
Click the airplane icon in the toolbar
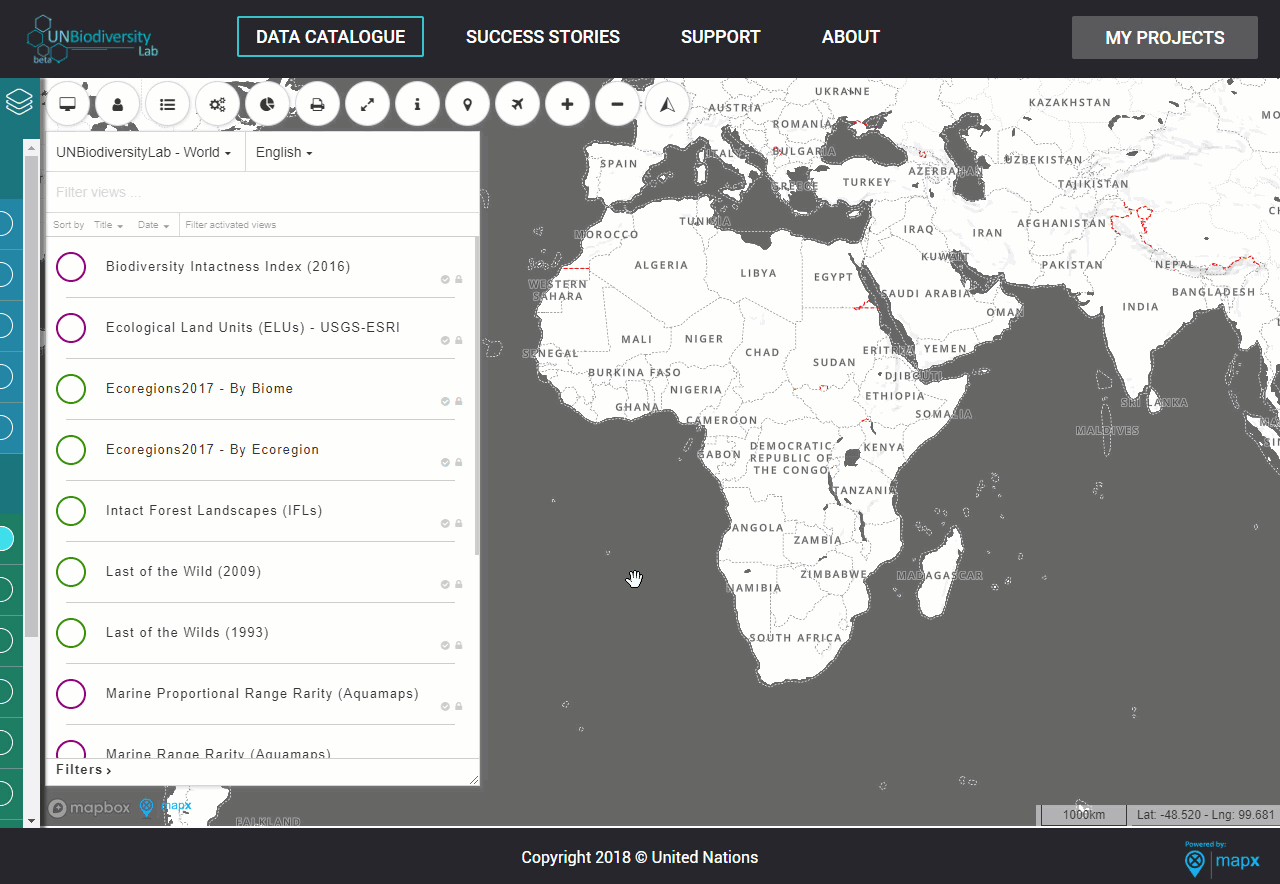(518, 104)
